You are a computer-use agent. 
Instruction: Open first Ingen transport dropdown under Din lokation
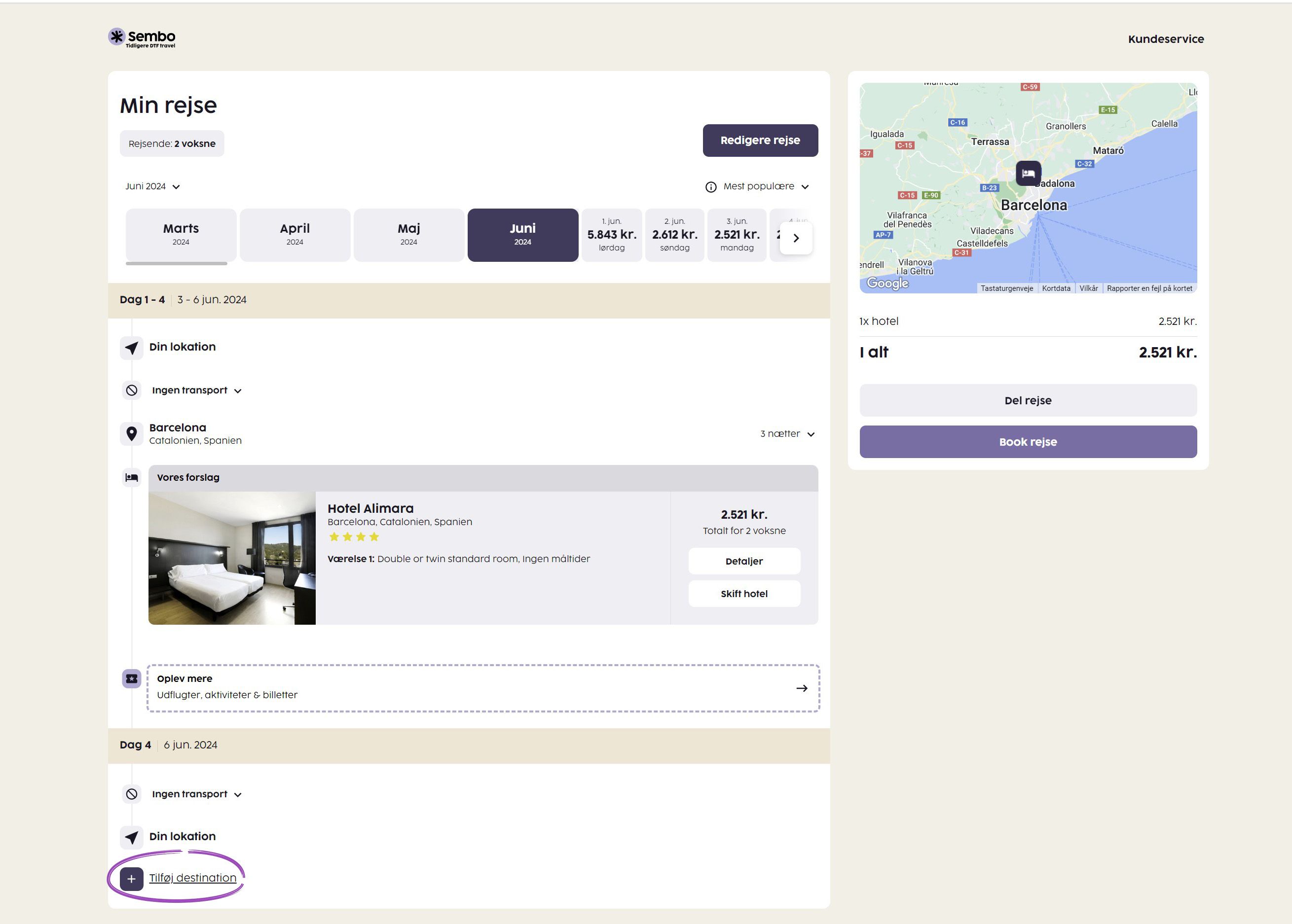pyautogui.click(x=196, y=391)
